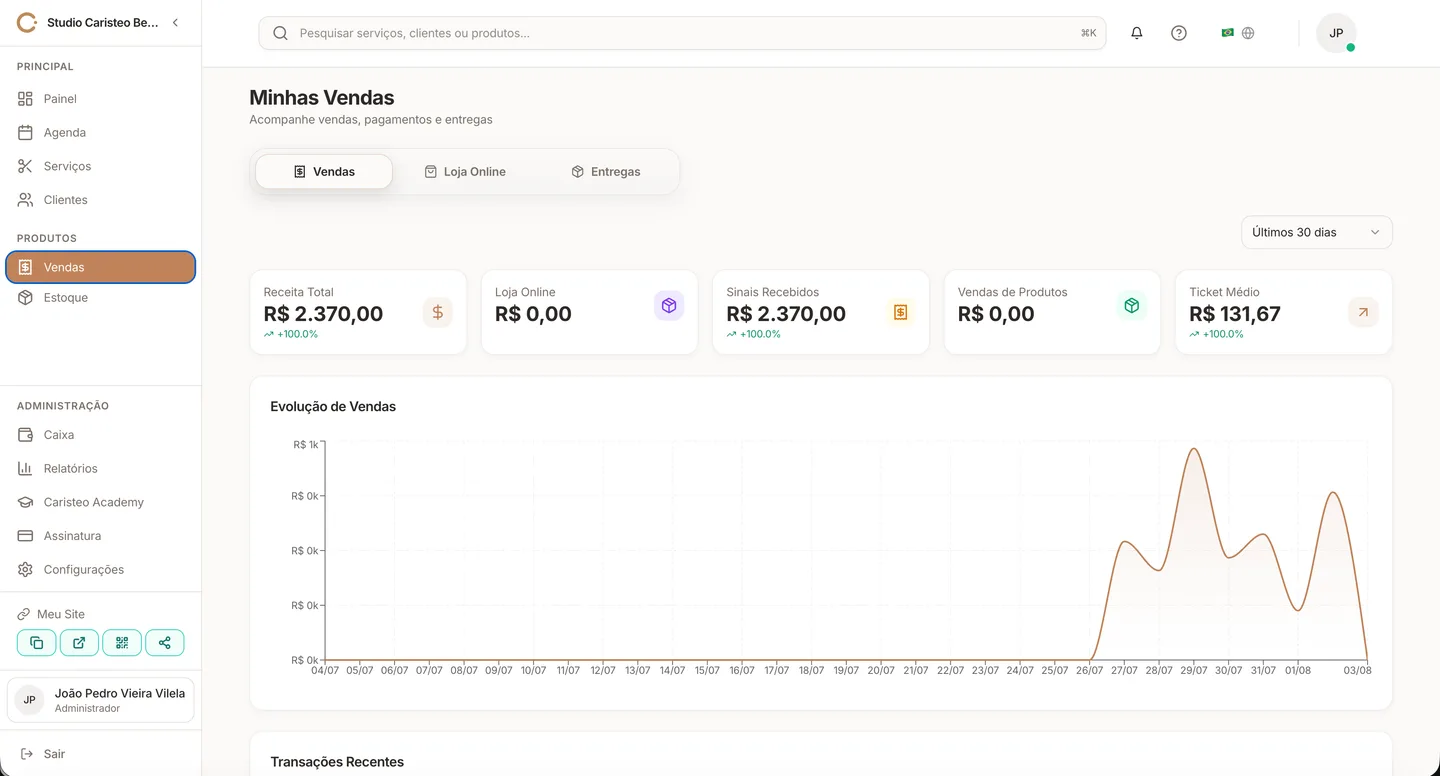
Task: Click the Evolução de Vendas title
Action: point(333,407)
